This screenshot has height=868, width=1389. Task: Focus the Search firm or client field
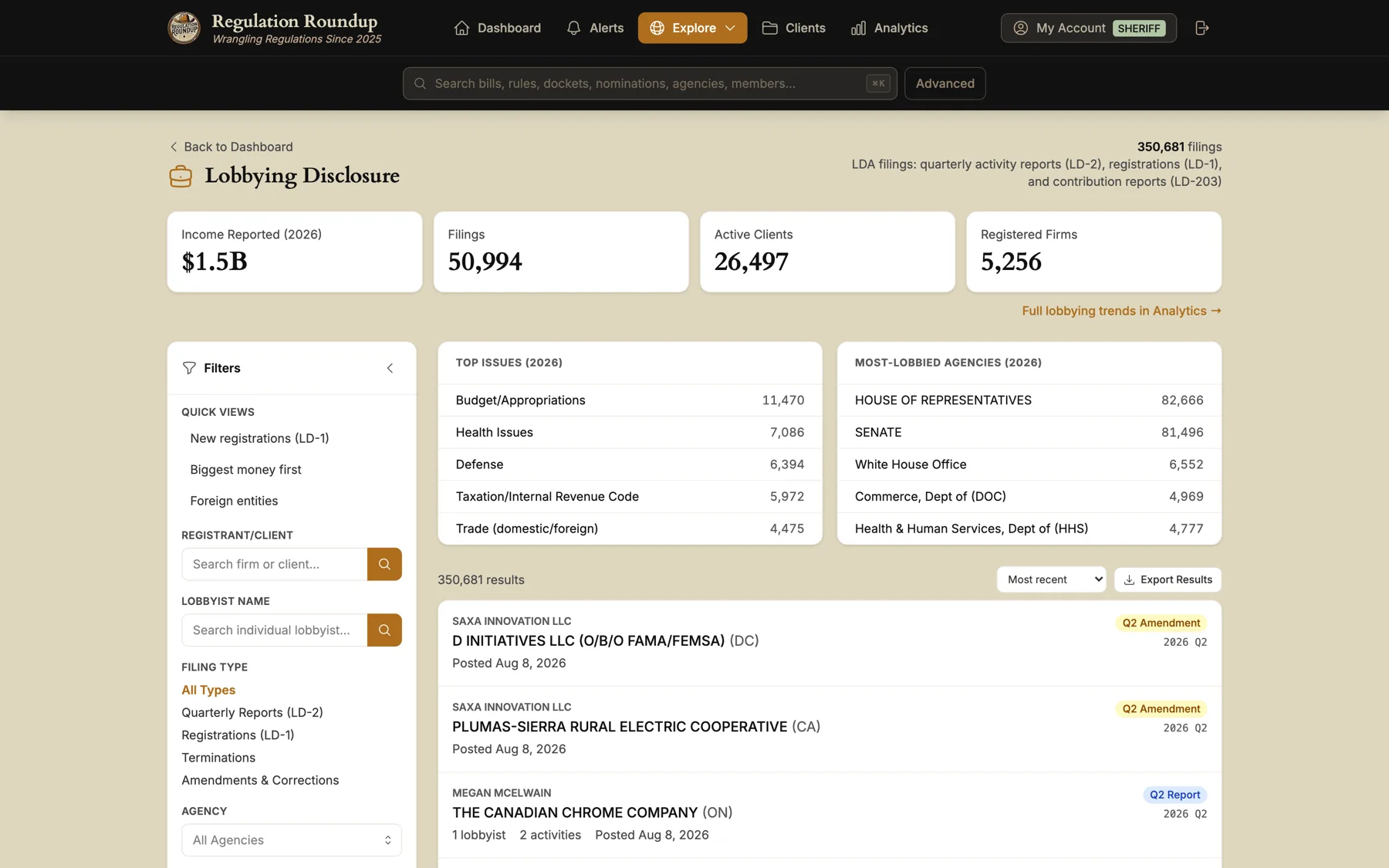[275, 564]
